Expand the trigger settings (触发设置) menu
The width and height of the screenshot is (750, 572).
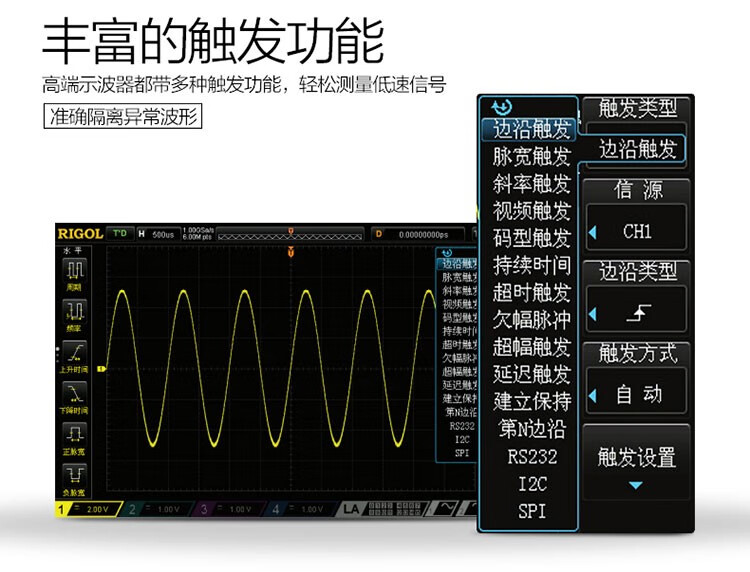coord(637,463)
